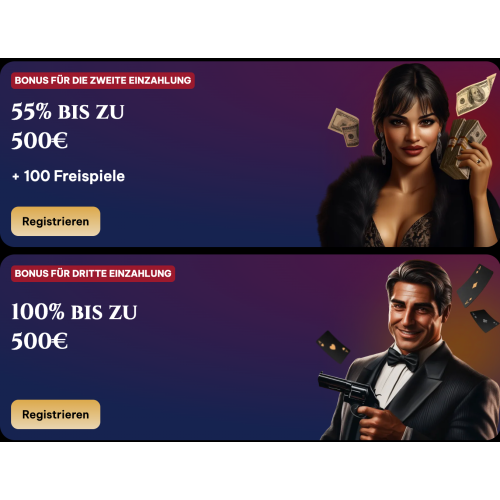Click the stack of cash in the woman's hand
The width and height of the screenshot is (500, 500).
pos(463,148)
